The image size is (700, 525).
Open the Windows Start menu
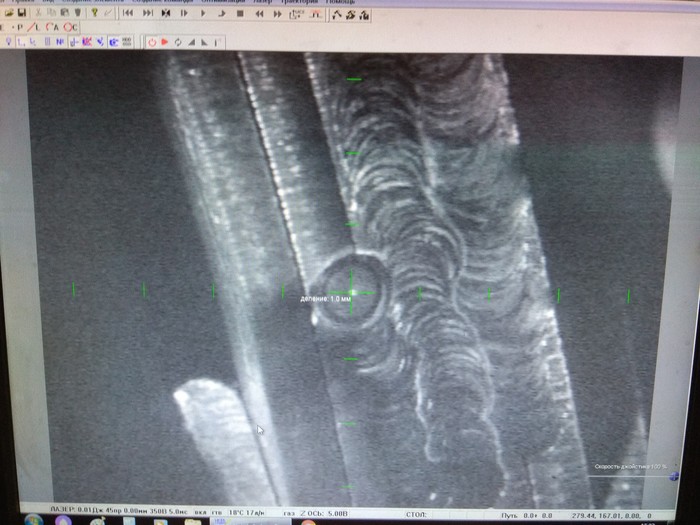(x=33, y=521)
